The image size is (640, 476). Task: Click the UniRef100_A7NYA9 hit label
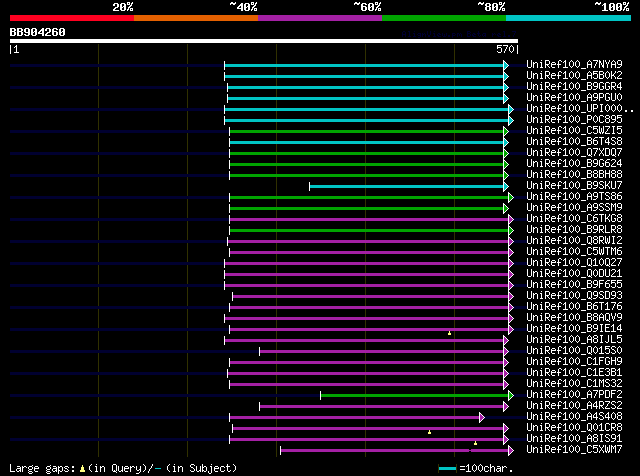click(x=574, y=65)
